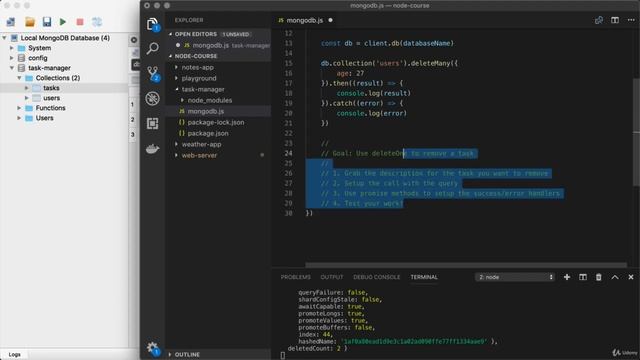Click the editor vertical scrollbar
This screenshot has height=360, width=640.
[x=636, y=132]
